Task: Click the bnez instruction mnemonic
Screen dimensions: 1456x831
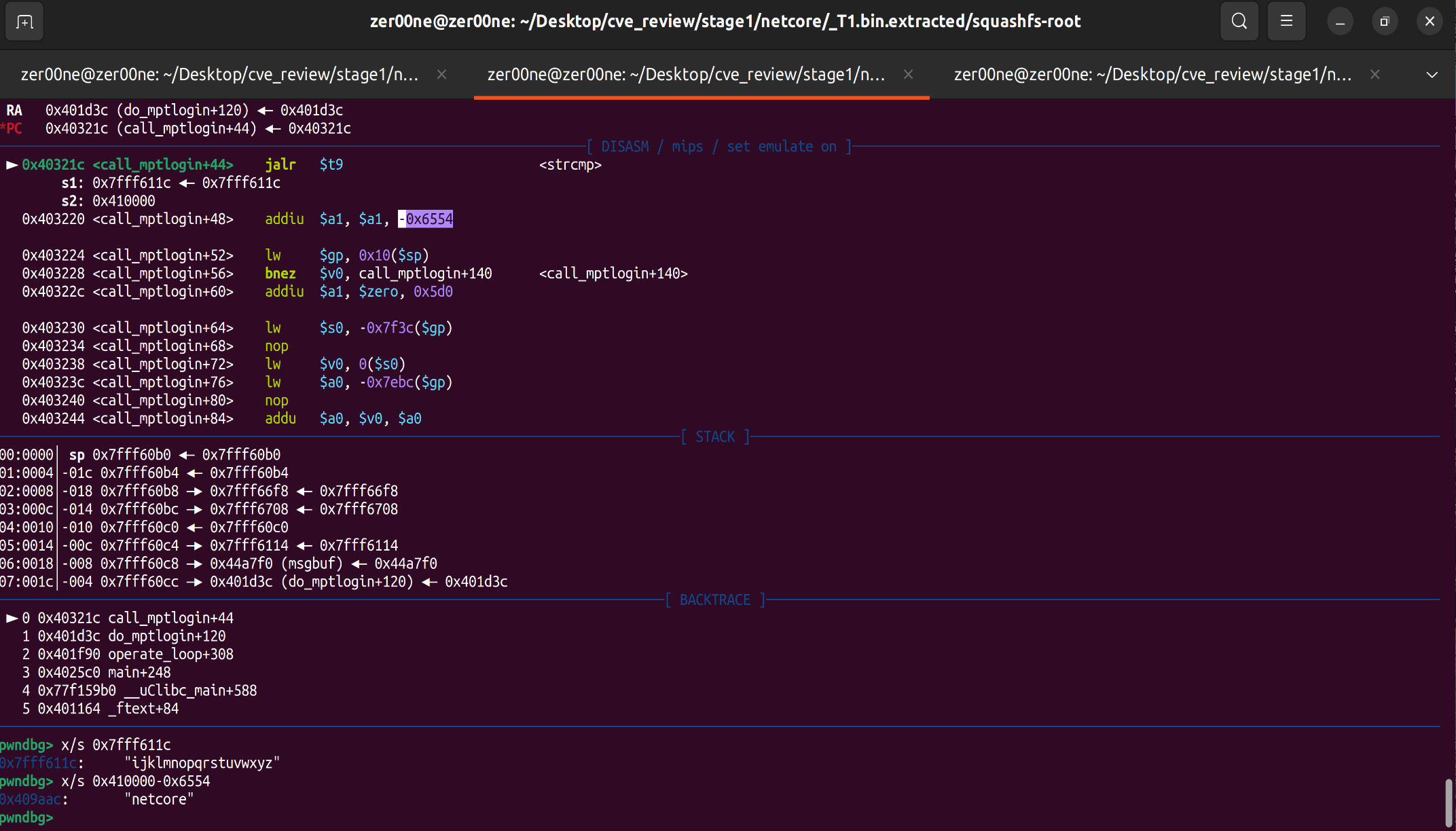Action: [x=280, y=274]
